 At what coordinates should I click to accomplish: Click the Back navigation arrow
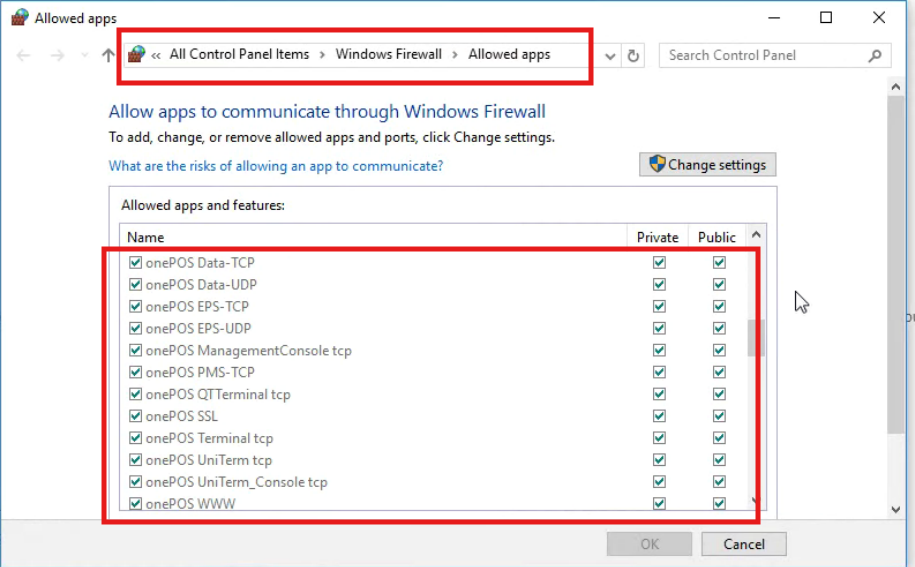(23, 55)
